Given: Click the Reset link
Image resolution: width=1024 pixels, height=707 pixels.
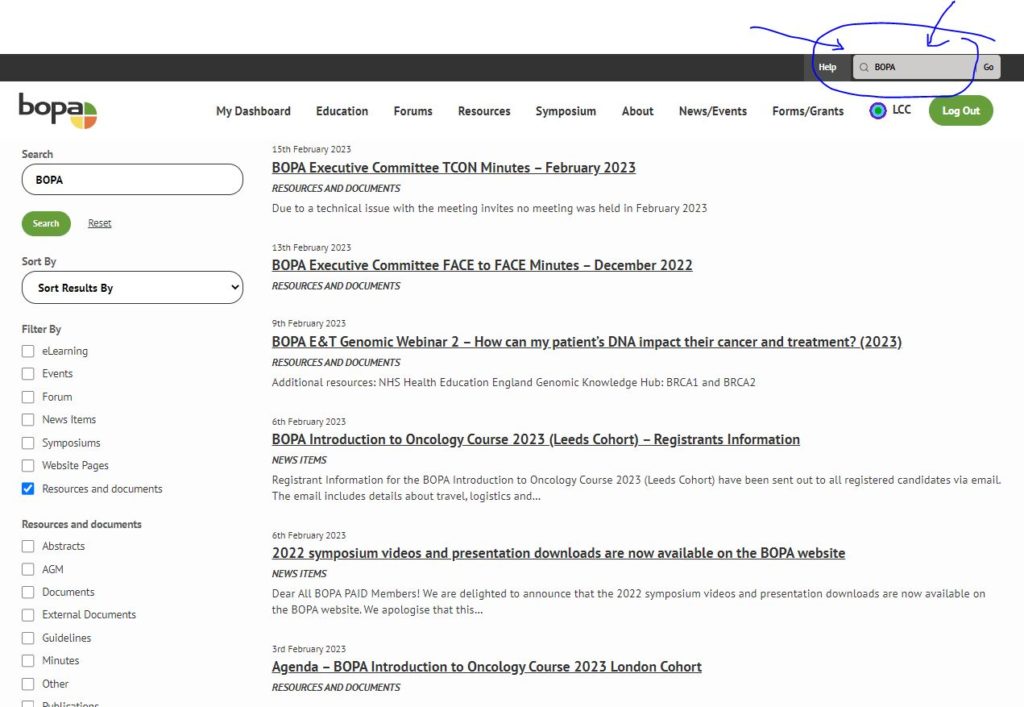Looking at the screenshot, I should (x=99, y=223).
